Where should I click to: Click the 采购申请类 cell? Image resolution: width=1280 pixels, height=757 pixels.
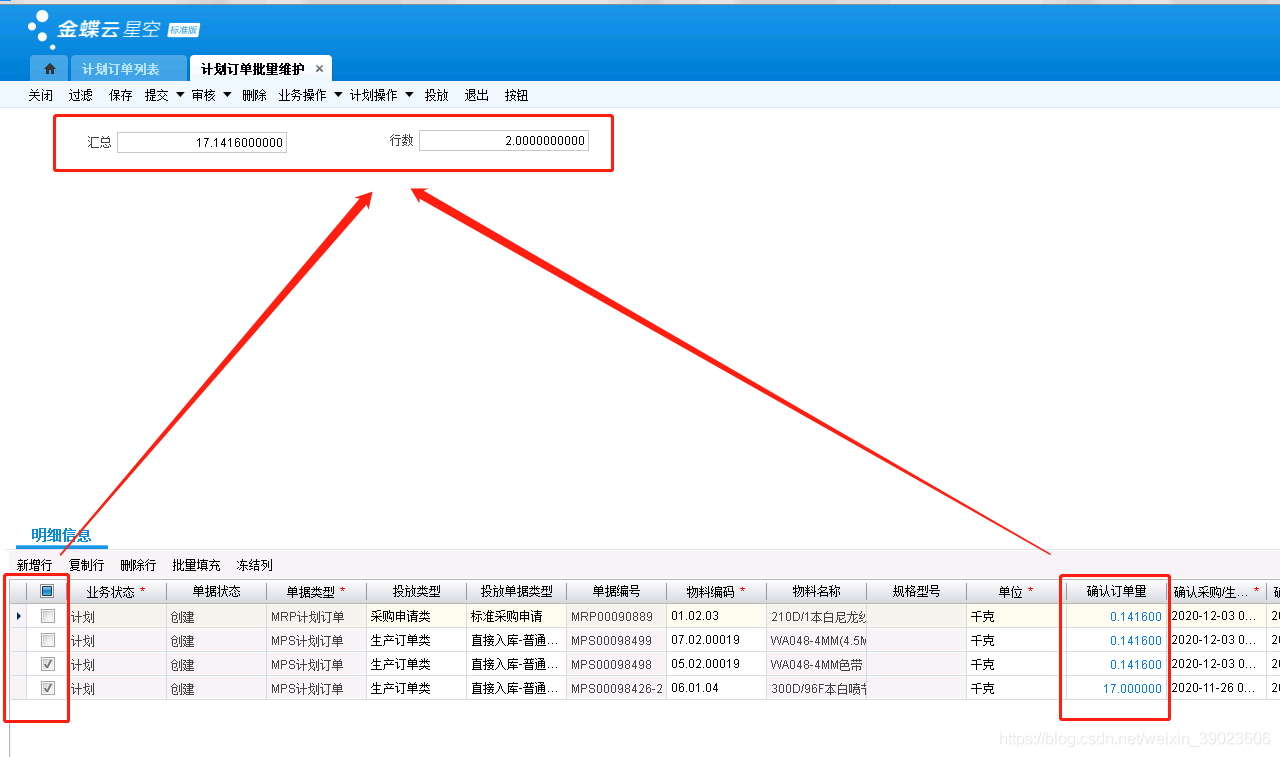click(x=416, y=617)
